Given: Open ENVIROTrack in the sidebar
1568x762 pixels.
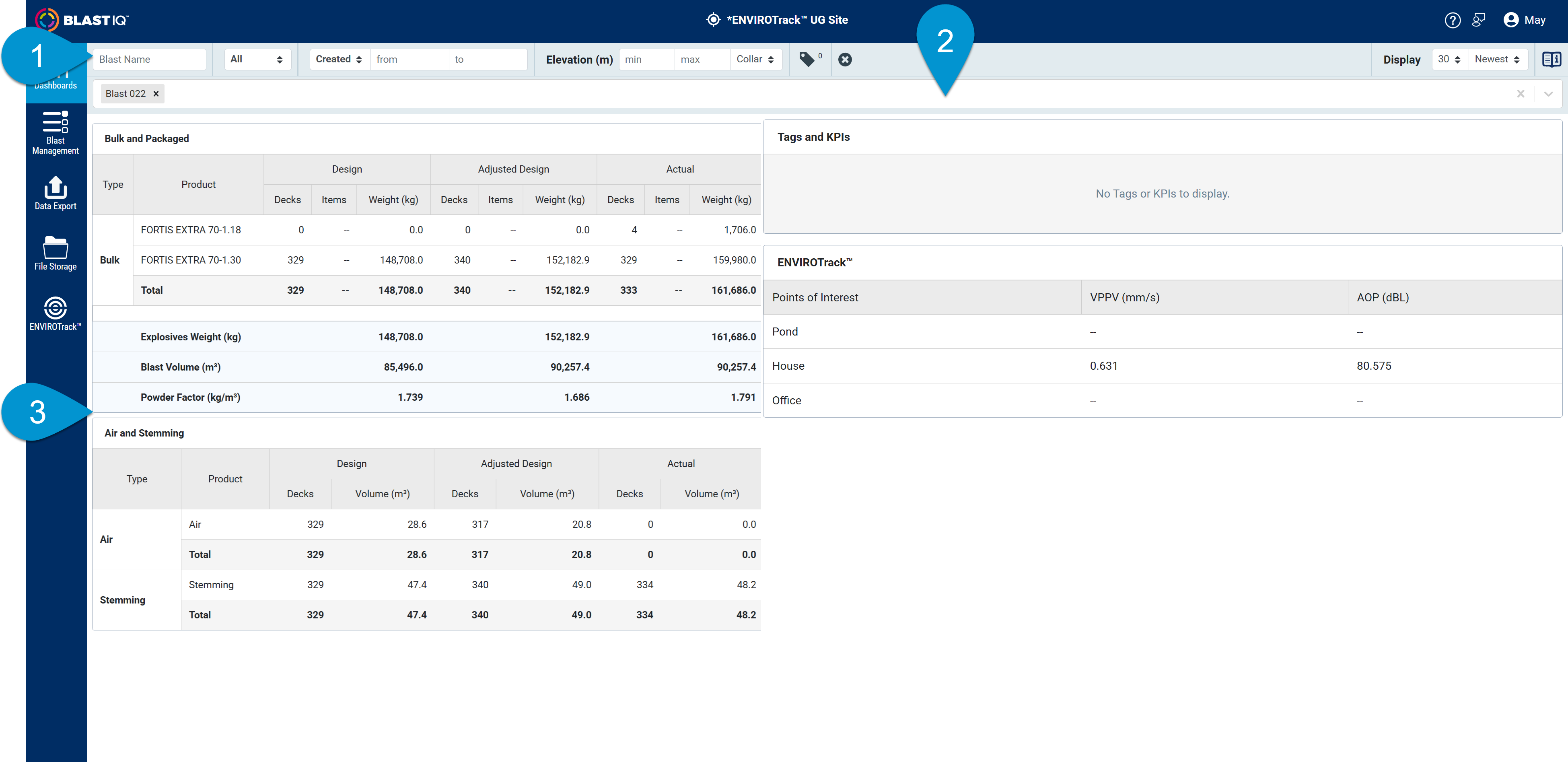Looking at the screenshot, I should pyautogui.click(x=56, y=313).
